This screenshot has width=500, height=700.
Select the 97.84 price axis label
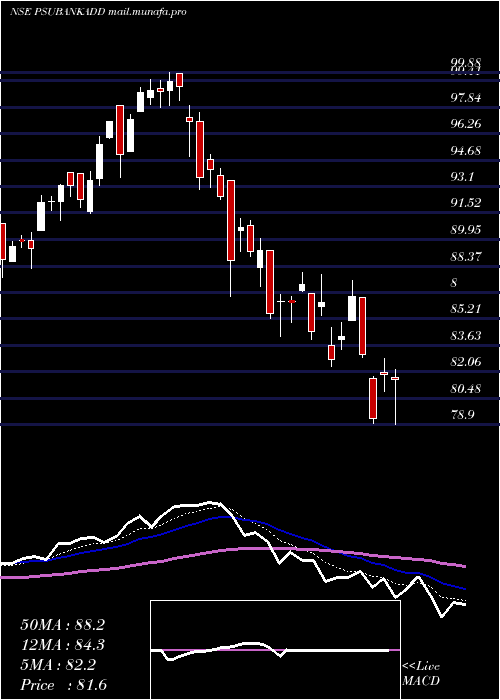466,98
